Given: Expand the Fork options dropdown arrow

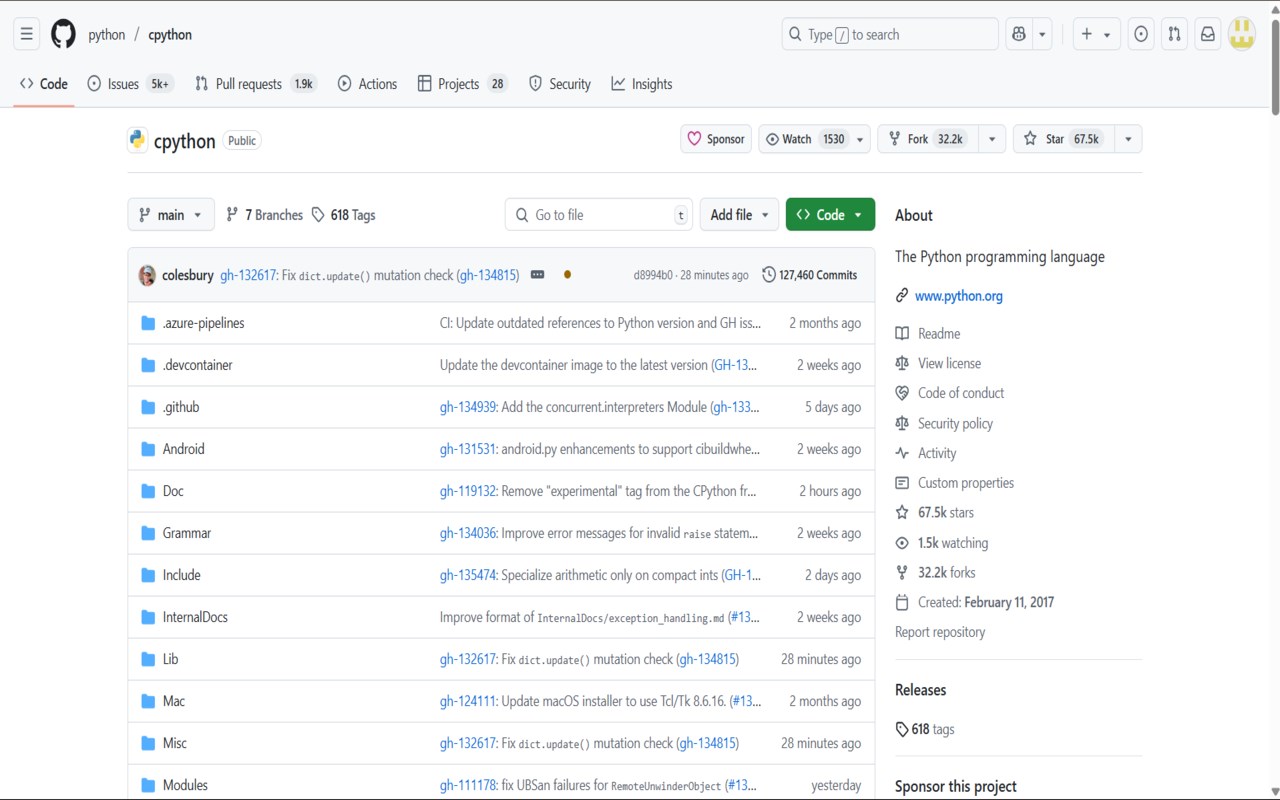Looking at the screenshot, I should pos(992,139).
